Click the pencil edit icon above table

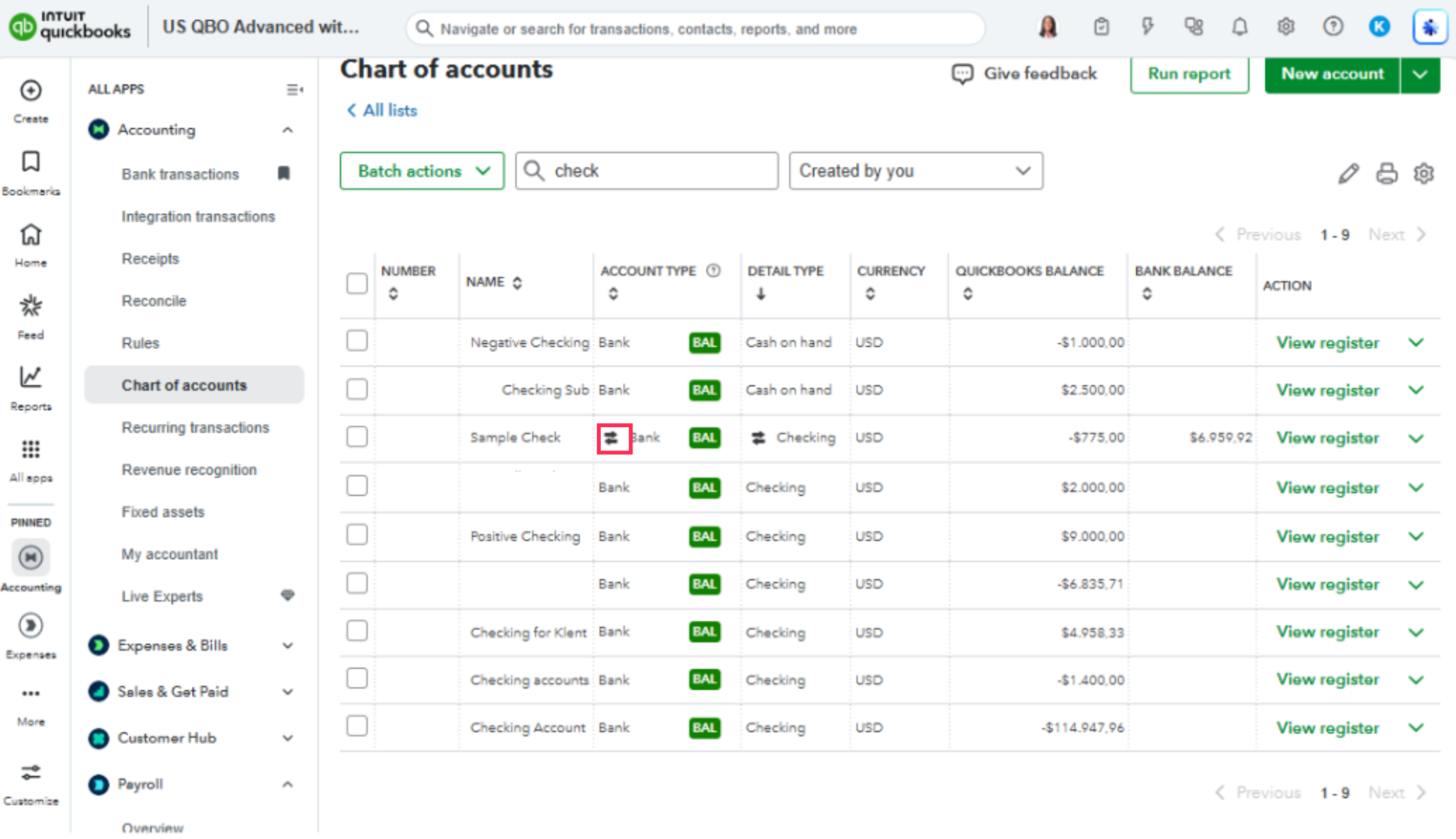(1348, 173)
